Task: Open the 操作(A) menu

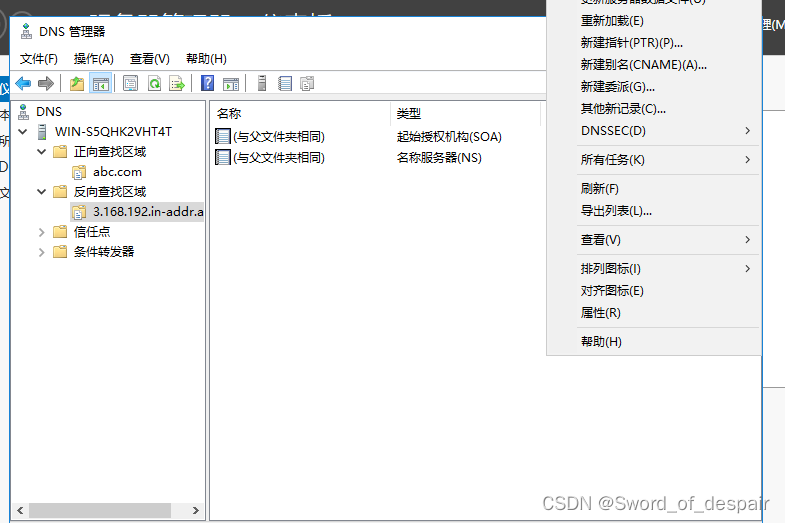Action: [x=94, y=59]
